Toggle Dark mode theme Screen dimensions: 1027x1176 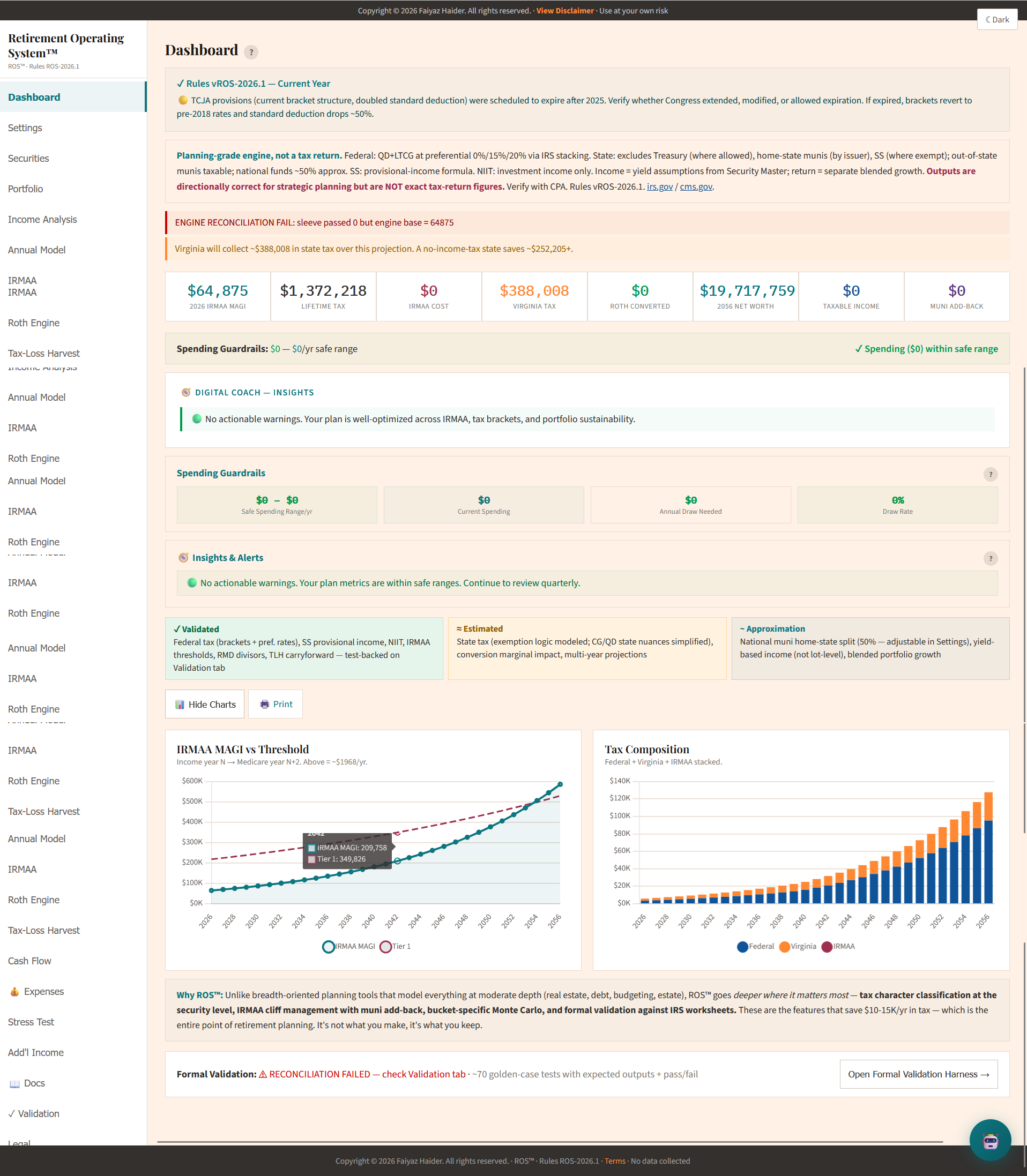pyautogui.click(x=996, y=19)
